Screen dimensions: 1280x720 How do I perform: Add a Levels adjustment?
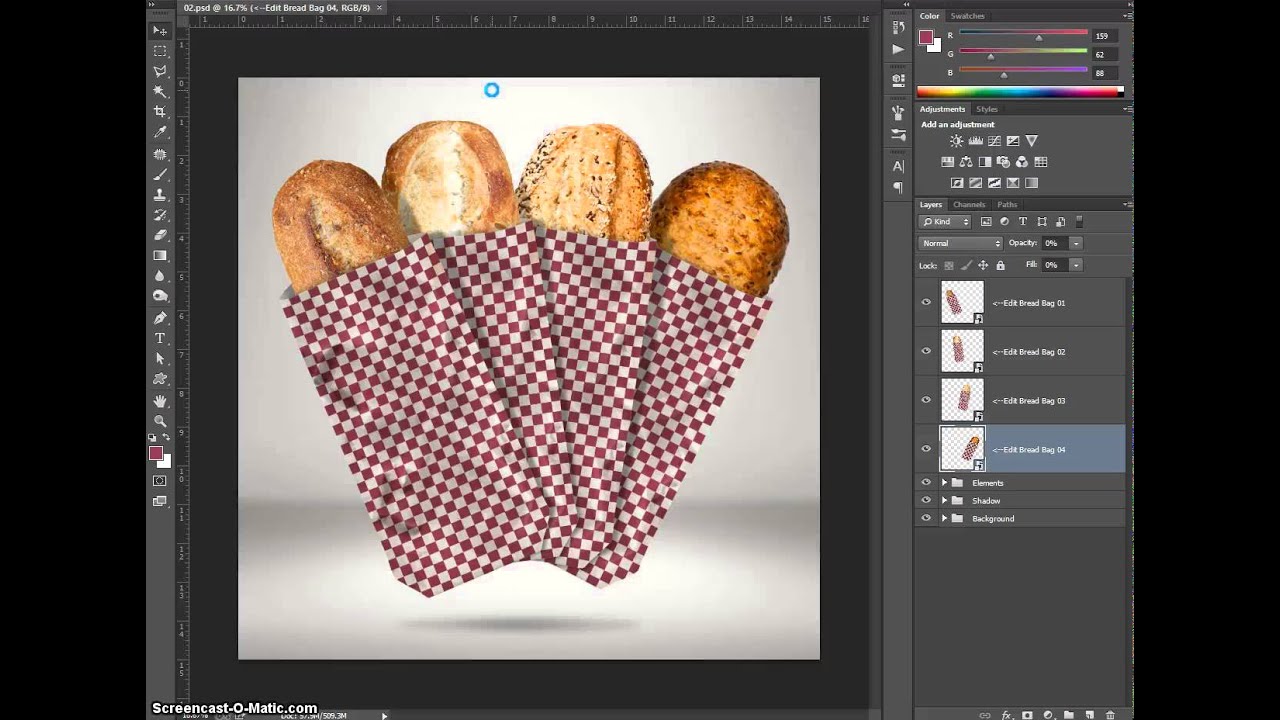tap(975, 141)
